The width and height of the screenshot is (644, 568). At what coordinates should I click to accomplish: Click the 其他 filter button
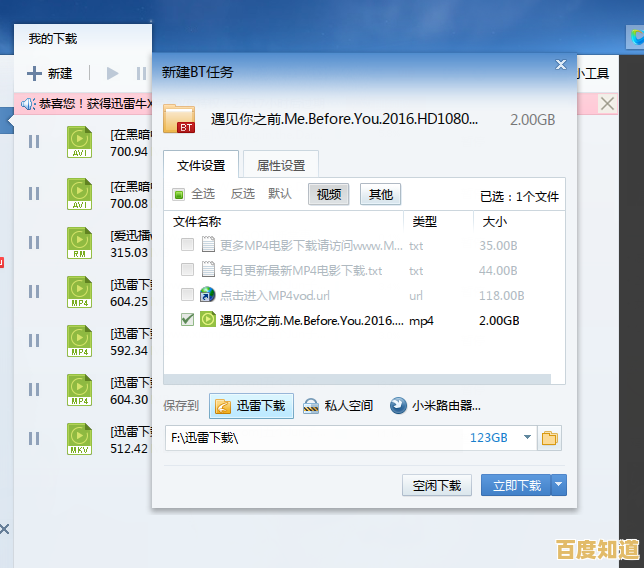(x=380, y=194)
